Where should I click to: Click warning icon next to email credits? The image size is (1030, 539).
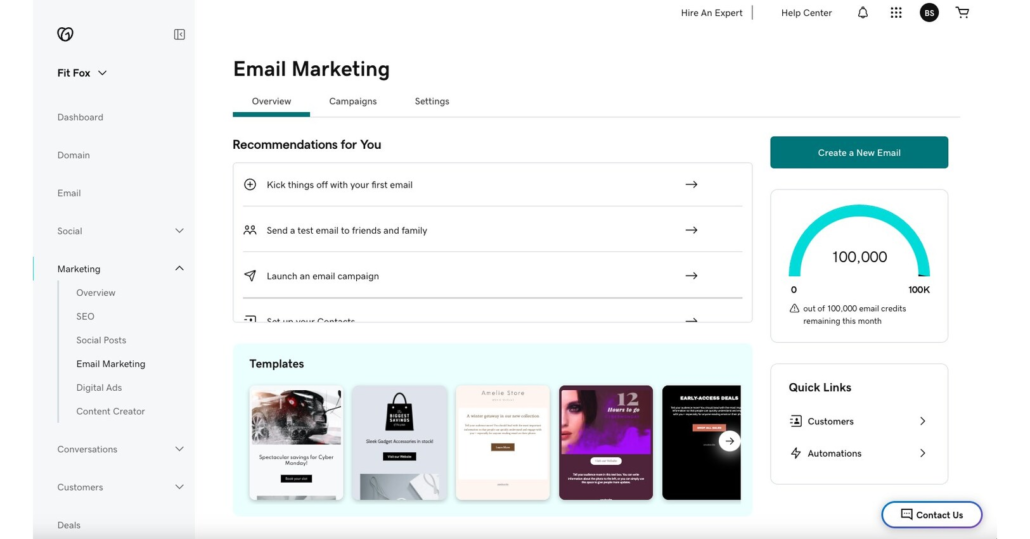[794, 309]
